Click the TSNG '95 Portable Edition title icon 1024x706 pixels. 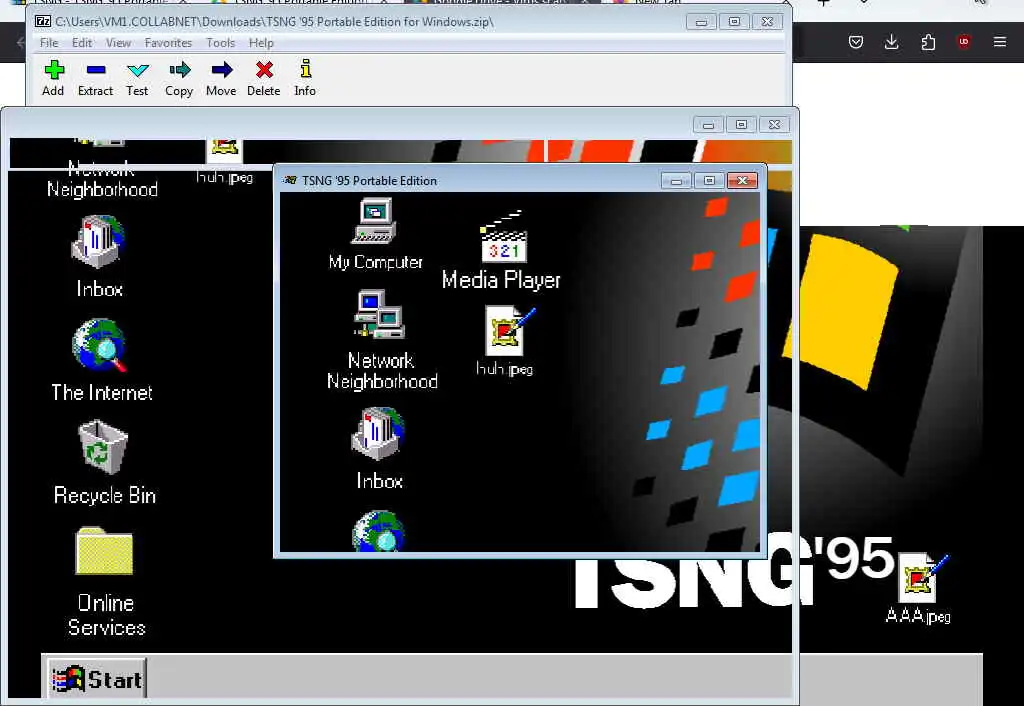coord(291,181)
